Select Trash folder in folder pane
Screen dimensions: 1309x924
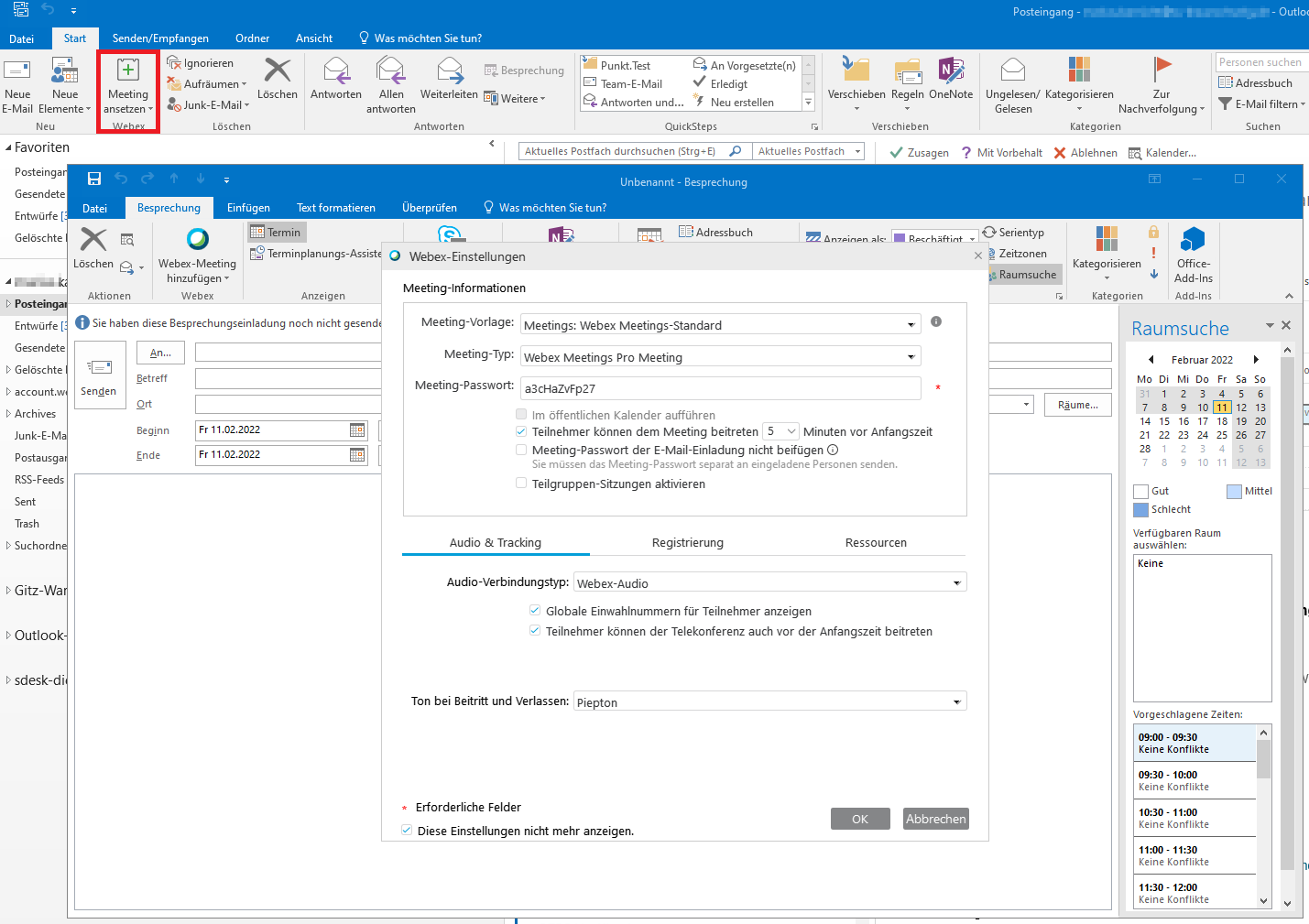point(27,524)
